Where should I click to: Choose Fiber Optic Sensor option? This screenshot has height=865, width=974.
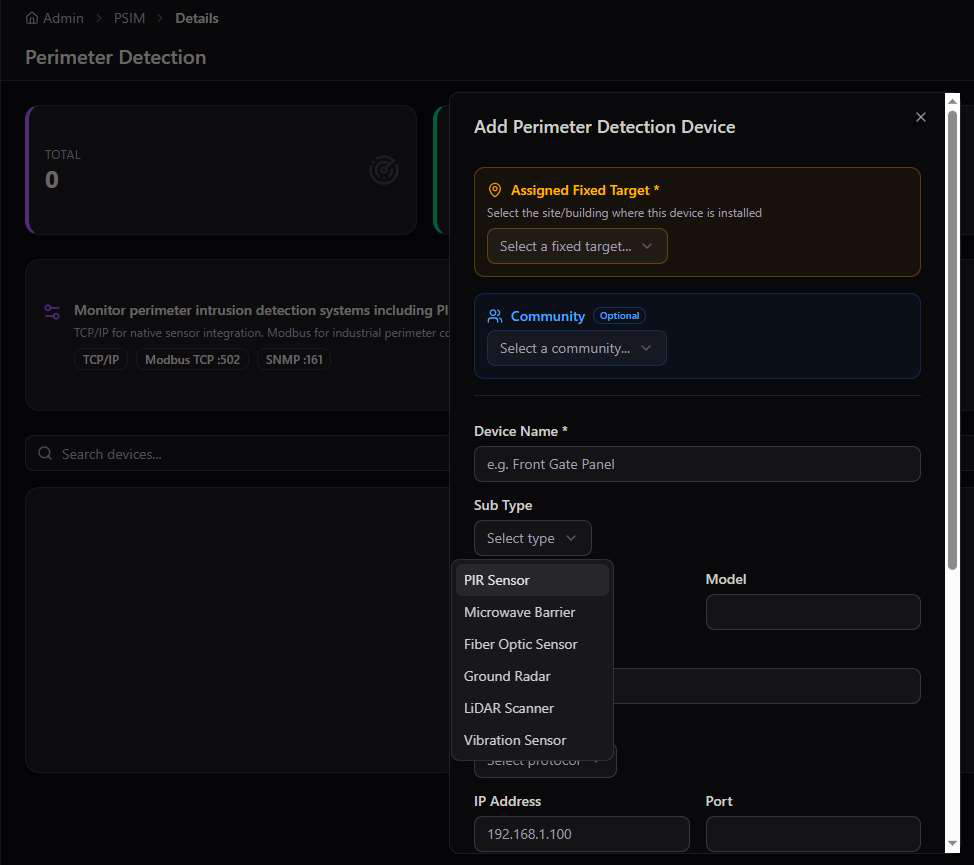(x=532, y=644)
